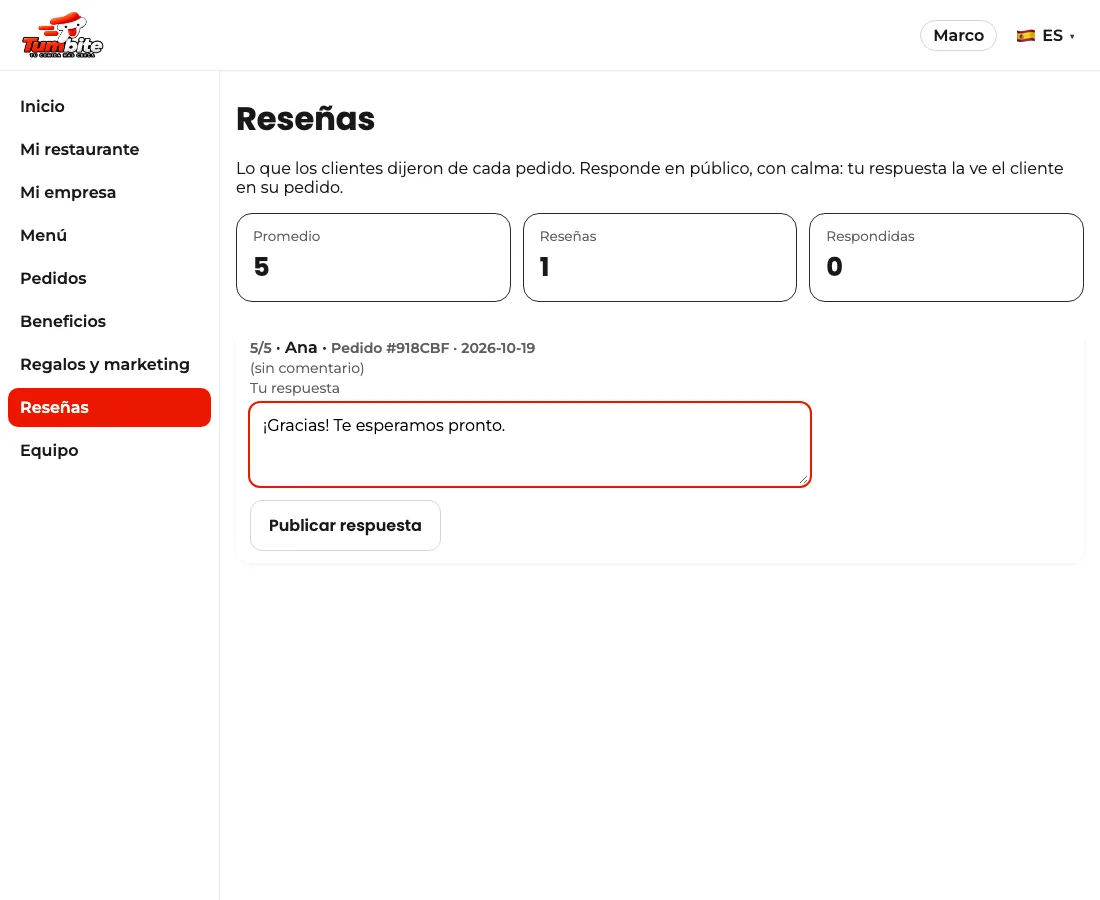Select the Reseñas sidebar item
Image resolution: width=1100 pixels, height=900 pixels.
coord(109,408)
